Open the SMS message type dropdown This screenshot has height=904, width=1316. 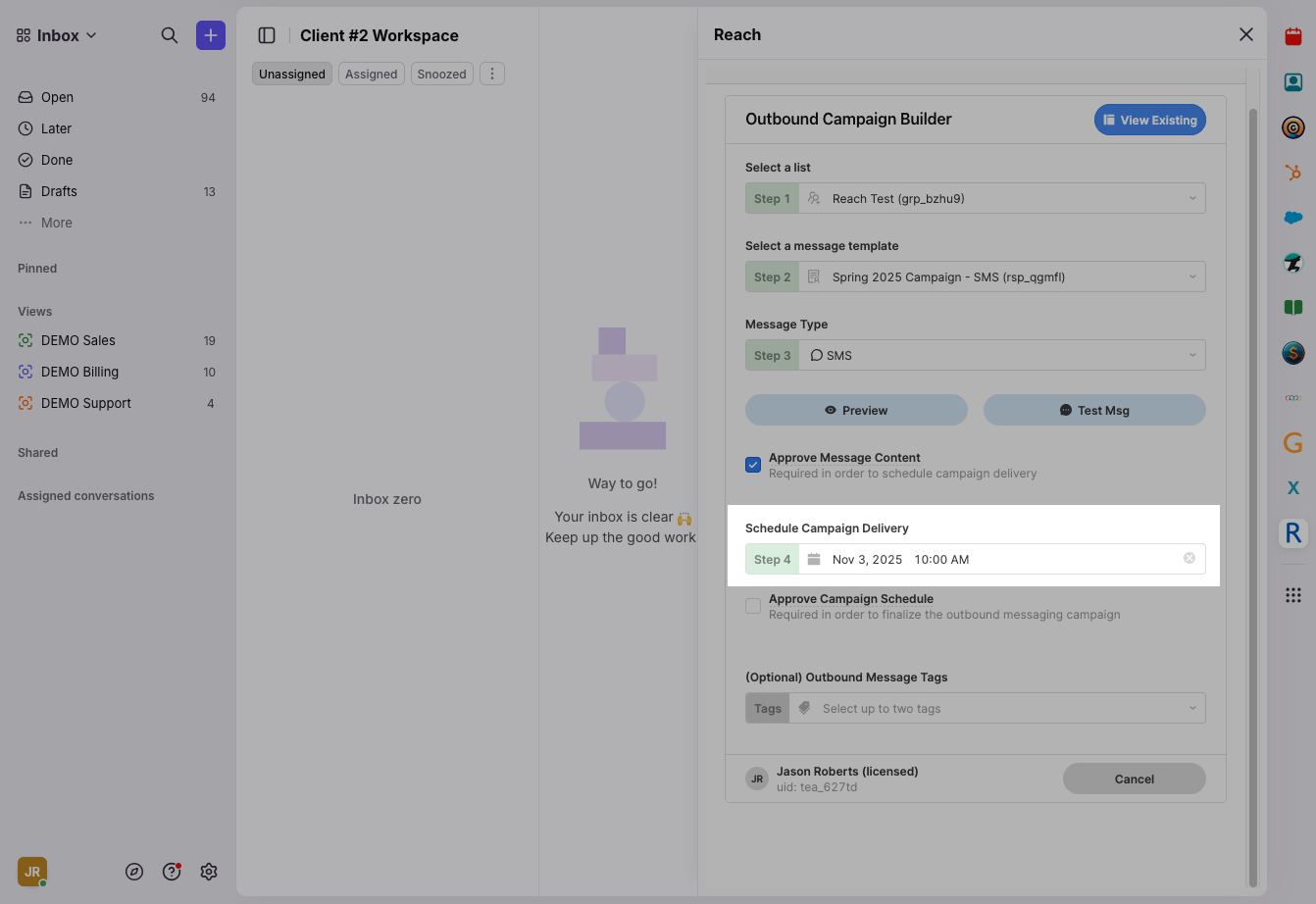[x=1000, y=355]
